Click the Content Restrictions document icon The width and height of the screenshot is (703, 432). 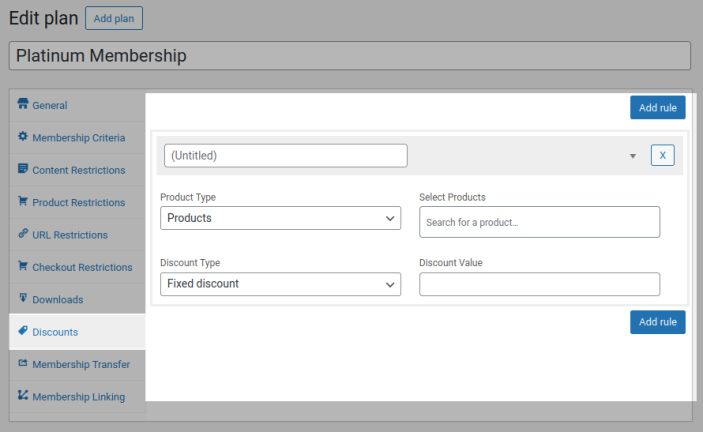[23, 168]
